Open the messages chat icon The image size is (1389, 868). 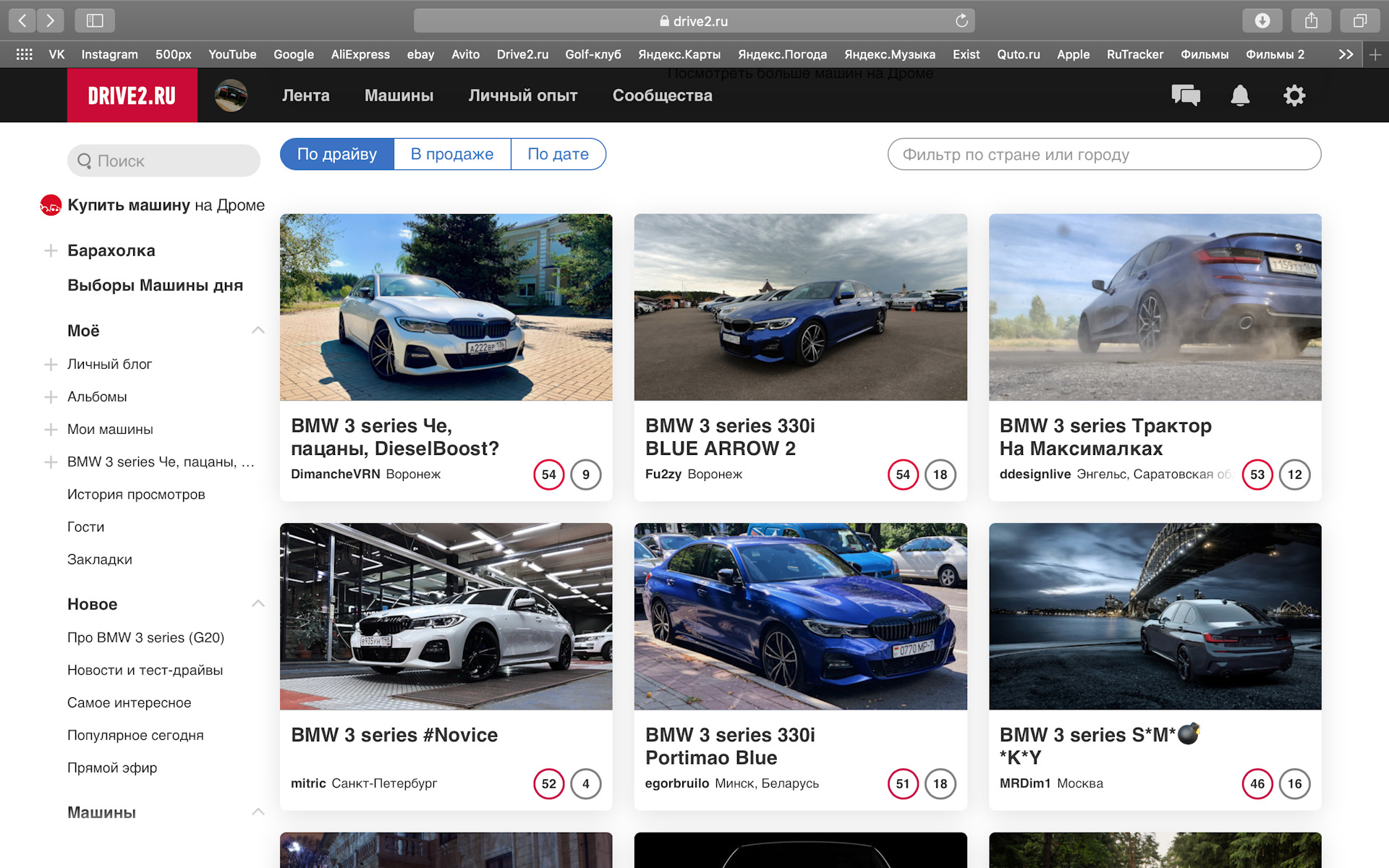pos(1186,95)
